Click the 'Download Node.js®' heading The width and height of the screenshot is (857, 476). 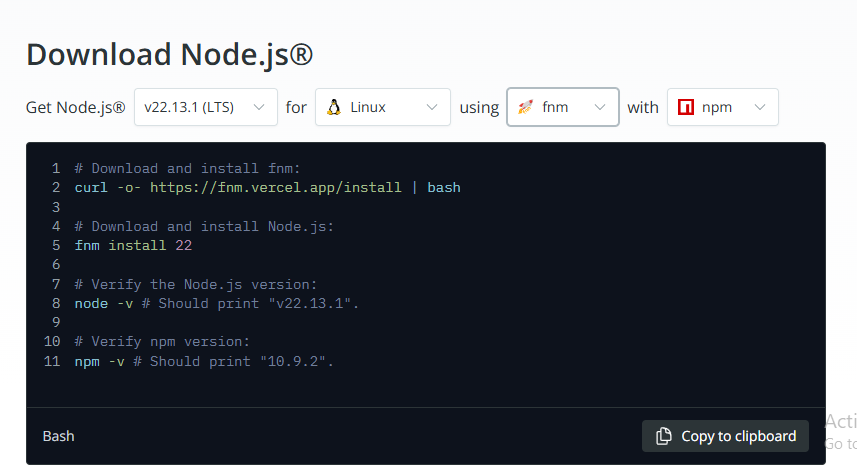click(x=169, y=55)
